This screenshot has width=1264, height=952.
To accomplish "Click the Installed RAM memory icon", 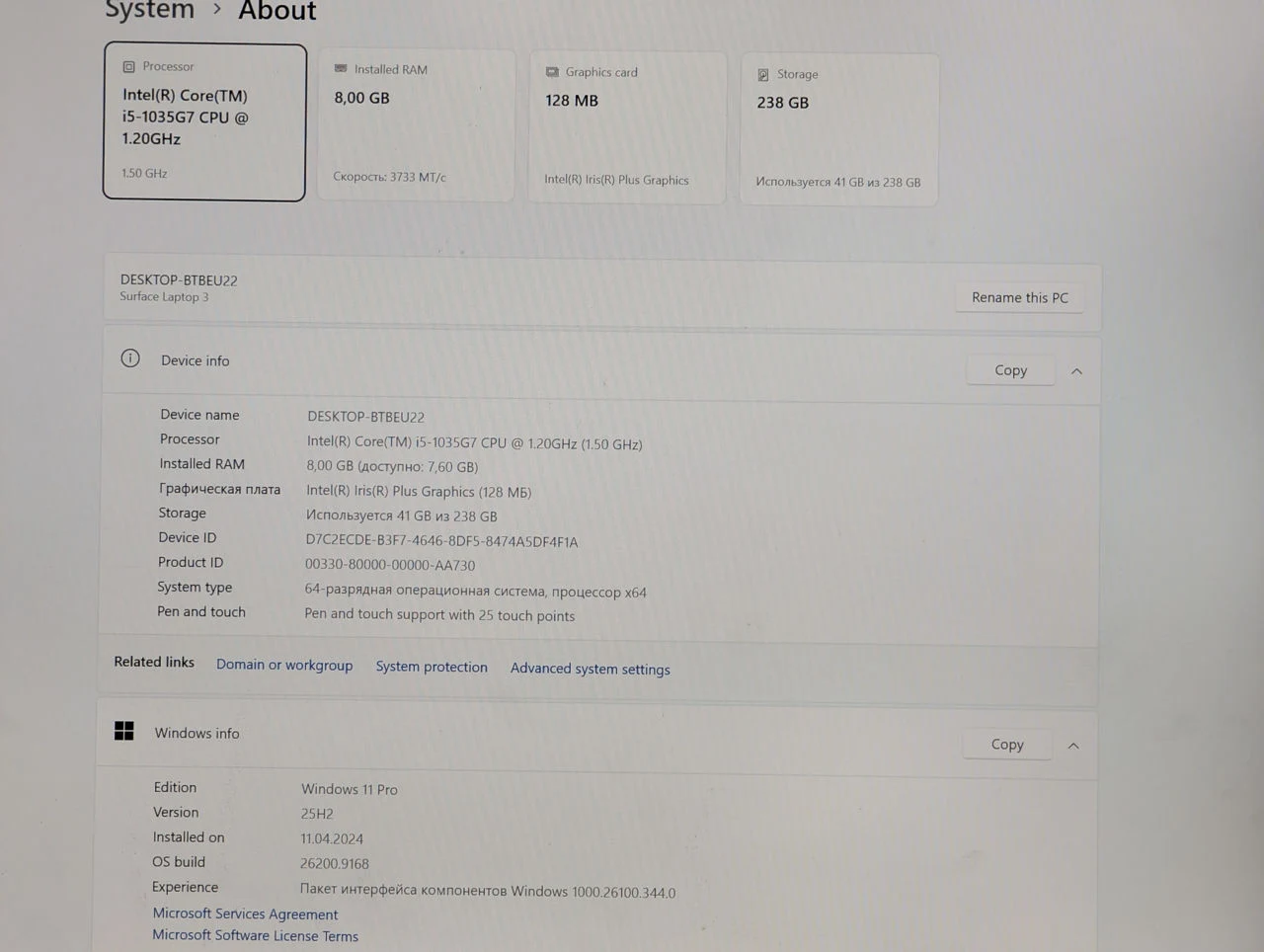I will click(x=341, y=69).
